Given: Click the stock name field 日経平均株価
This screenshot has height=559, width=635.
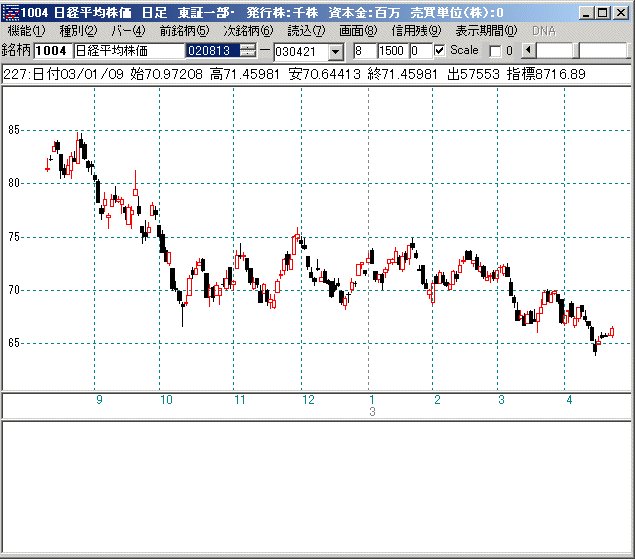Looking at the screenshot, I should tap(129, 51).
